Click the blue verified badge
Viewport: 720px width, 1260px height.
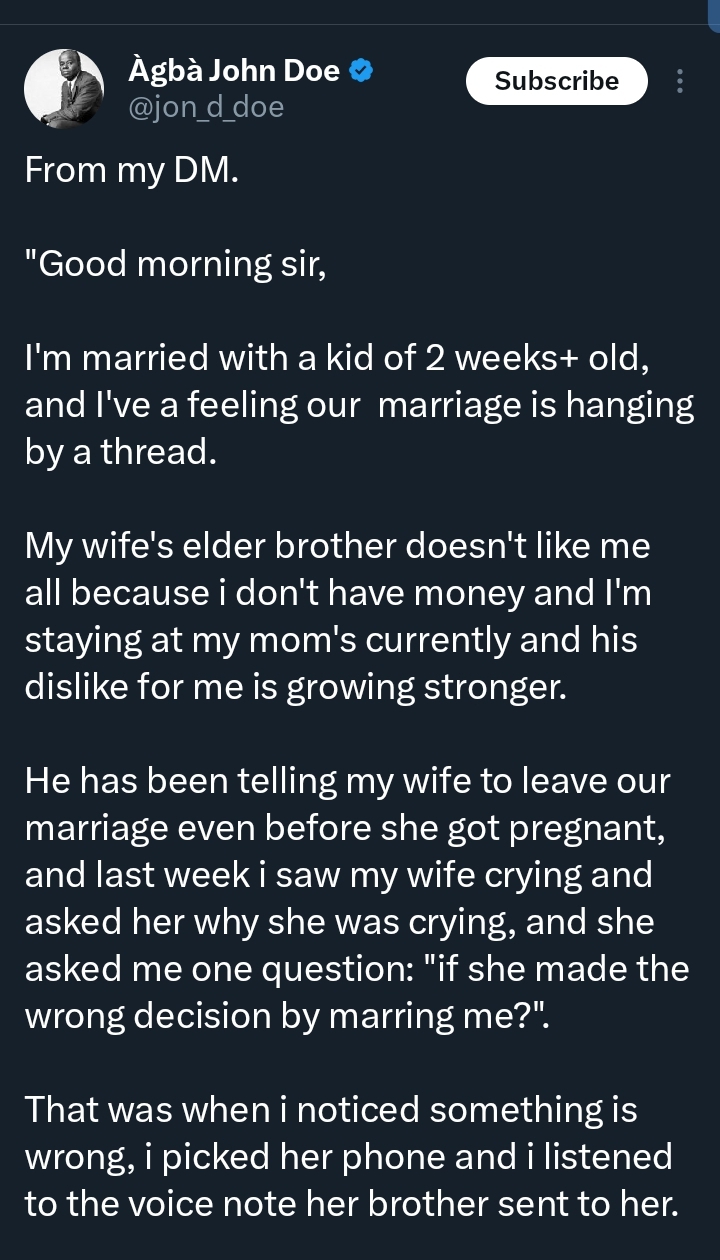coord(362,71)
